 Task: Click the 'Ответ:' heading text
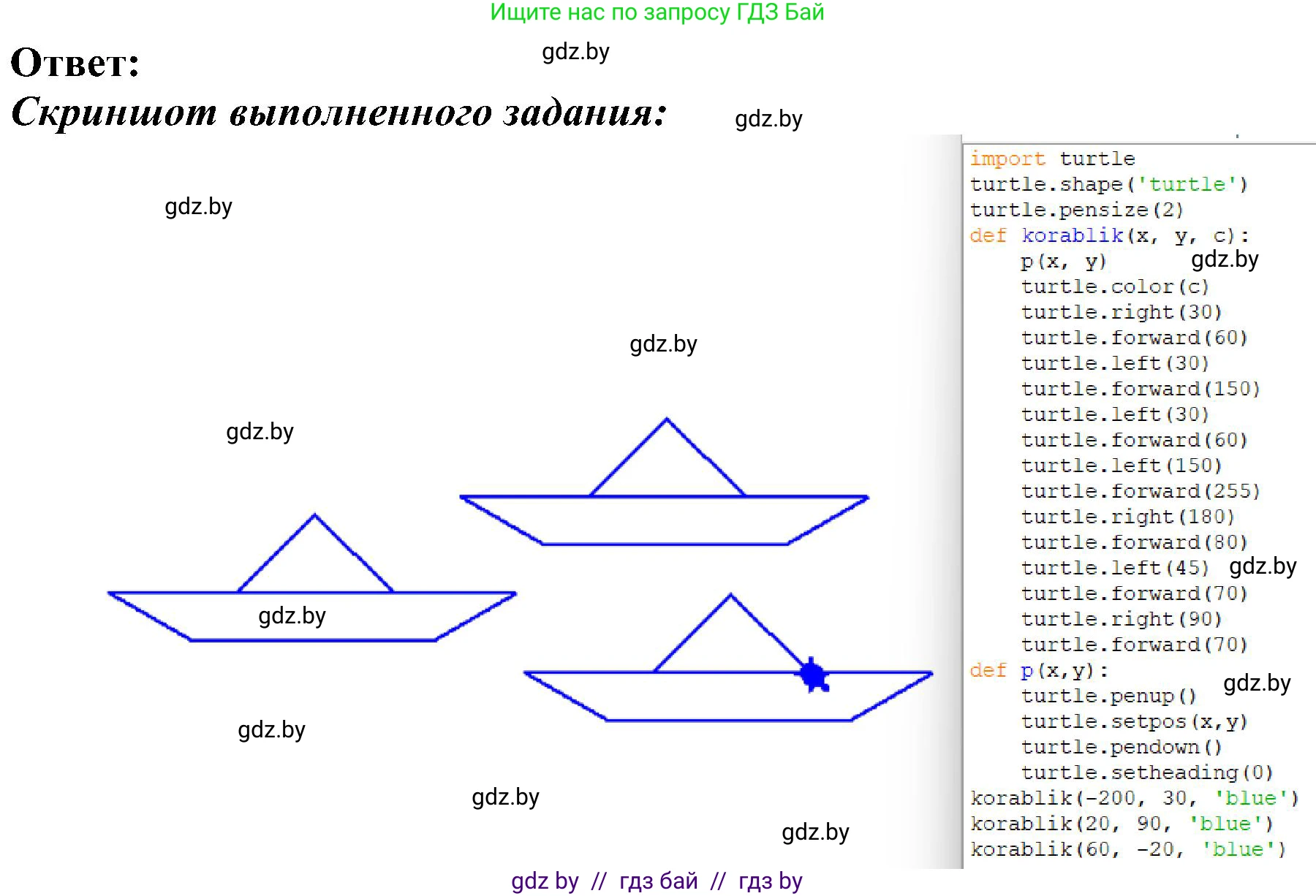(x=75, y=63)
